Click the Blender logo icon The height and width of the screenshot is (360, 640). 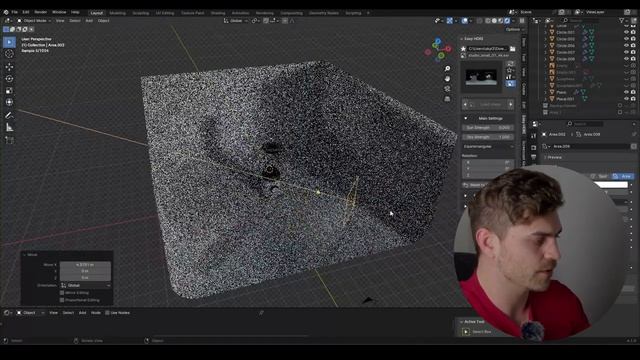tap(6, 12)
